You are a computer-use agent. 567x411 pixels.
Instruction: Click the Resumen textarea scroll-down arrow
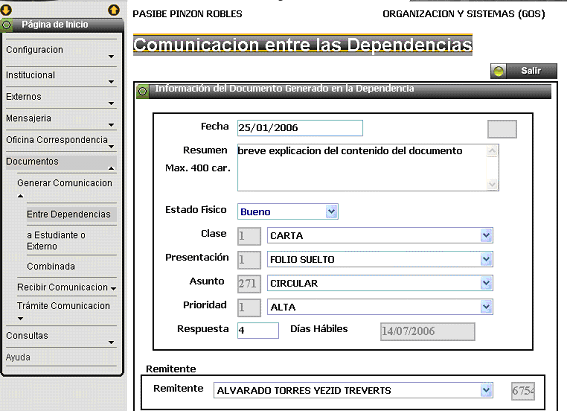click(x=492, y=184)
